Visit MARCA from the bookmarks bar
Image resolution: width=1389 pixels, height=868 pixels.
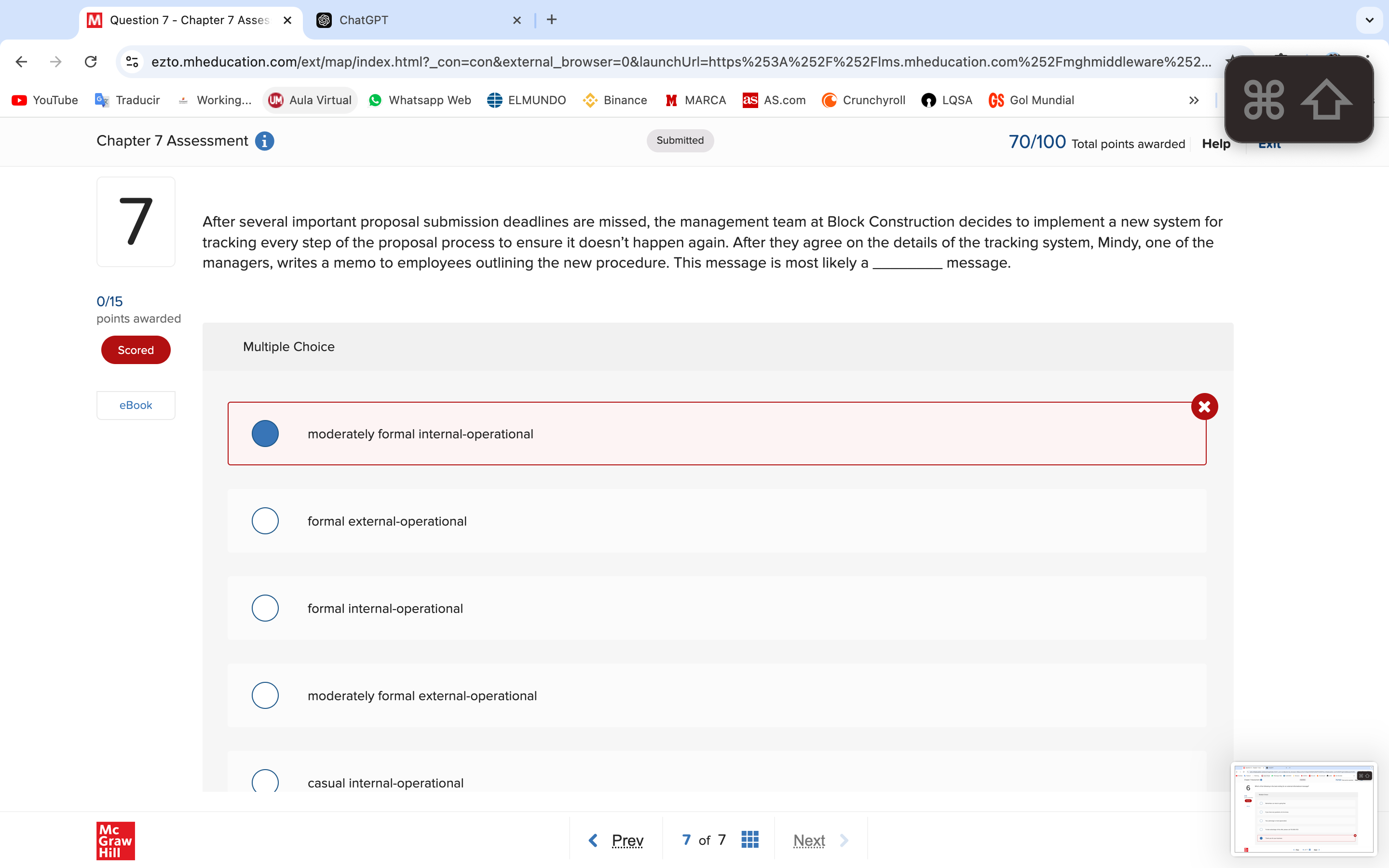tap(694, 100)
